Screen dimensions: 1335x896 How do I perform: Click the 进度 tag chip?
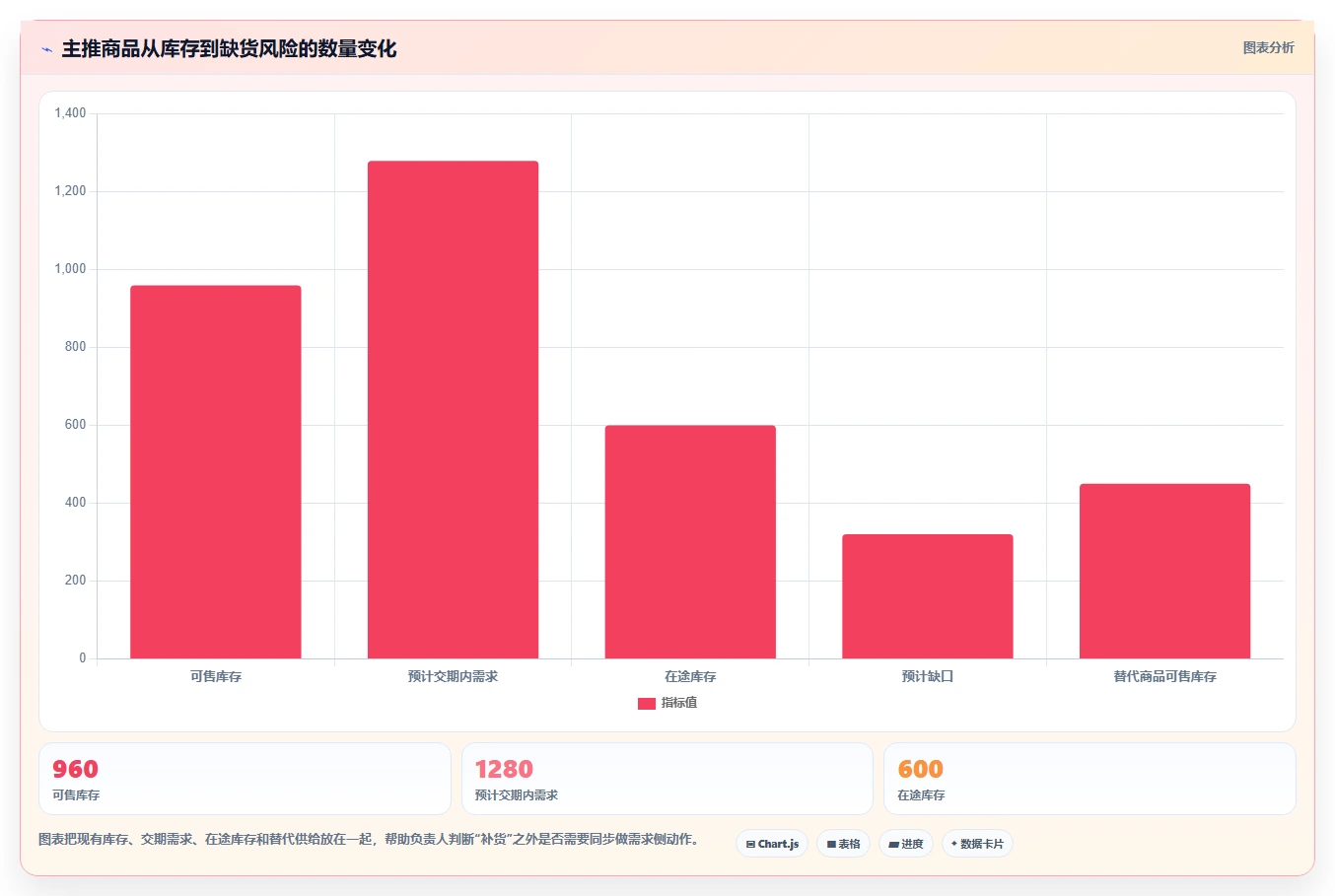click(x=906, y=844)
